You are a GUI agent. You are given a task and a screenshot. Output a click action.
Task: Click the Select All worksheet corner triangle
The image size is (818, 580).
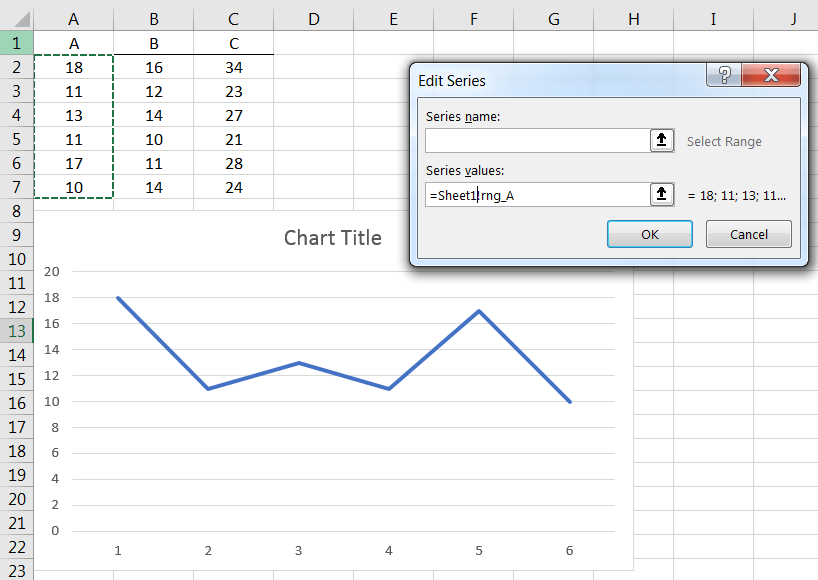22,19
